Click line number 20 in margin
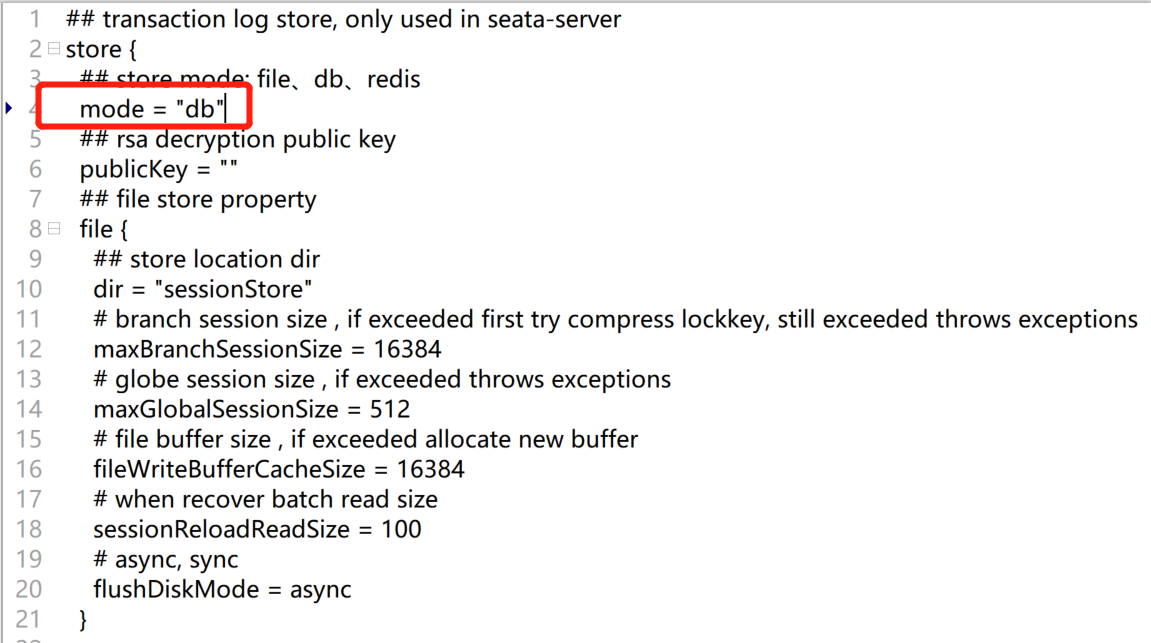 [29, 589]
